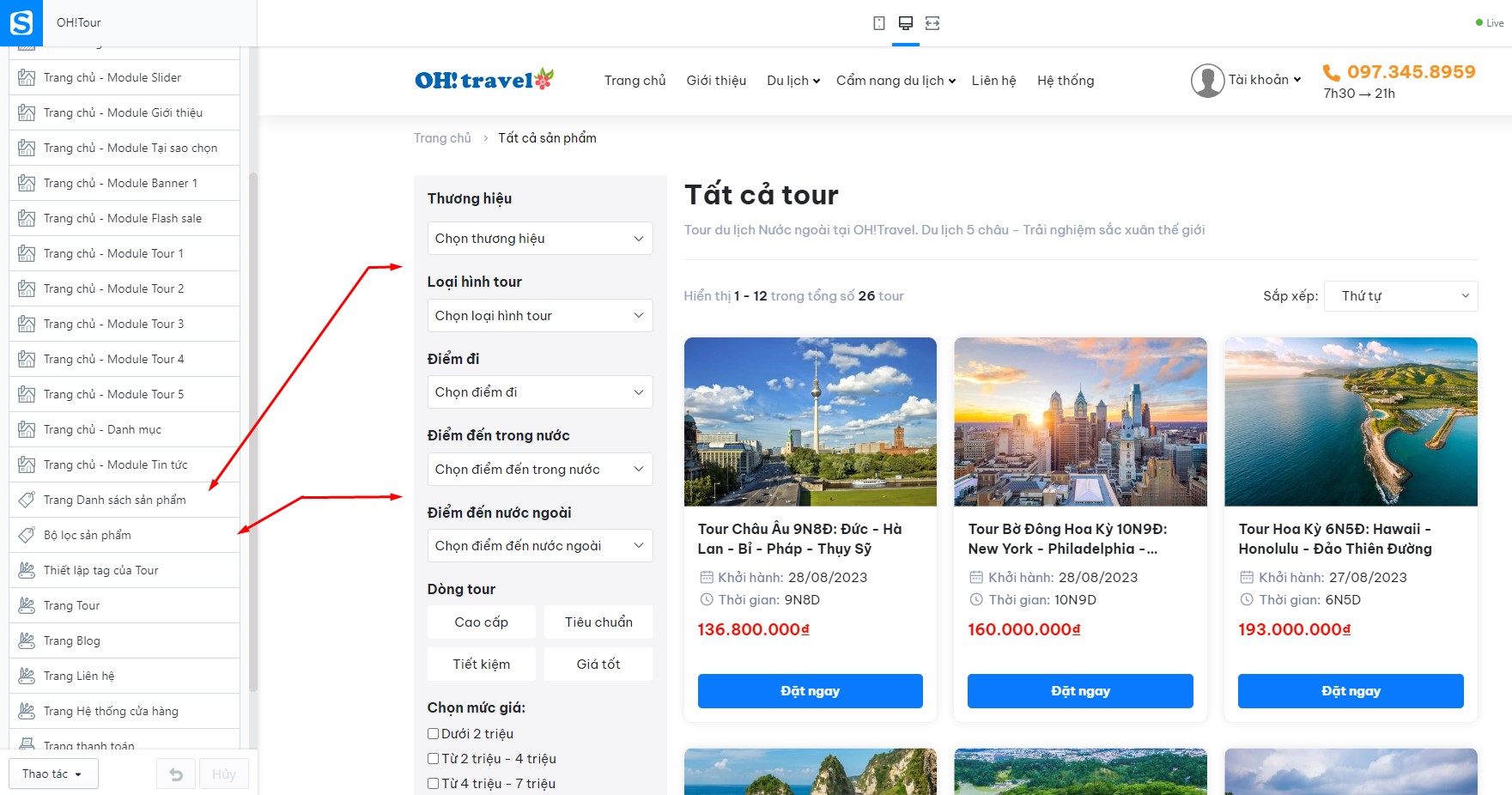Open the 'Chọn điểm đến nước ngoài' dropdown
The height and width of the screenshot is (795, 1512).
(540, 546)
